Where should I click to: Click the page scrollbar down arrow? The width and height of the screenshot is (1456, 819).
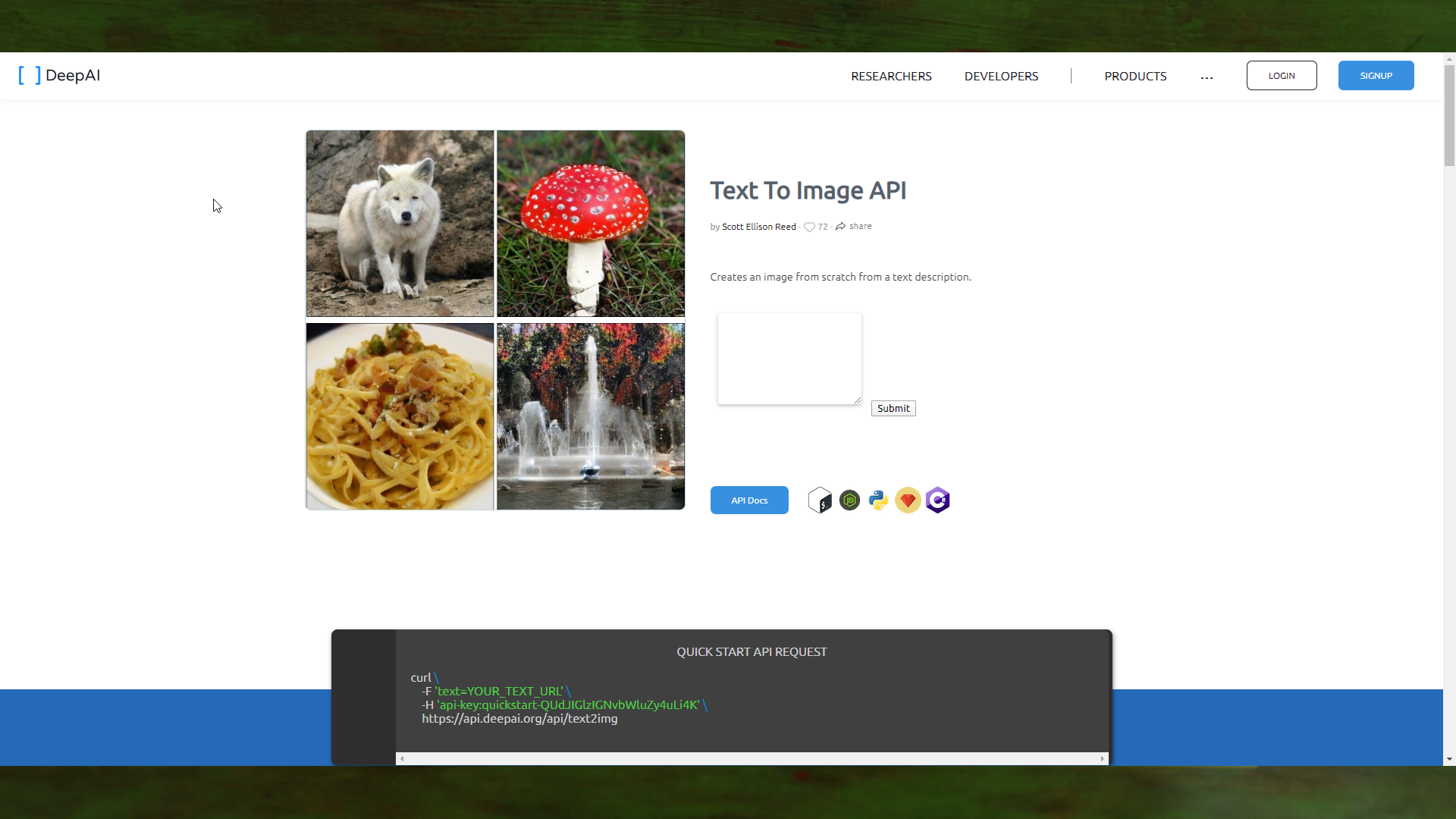click(1449, 759)
